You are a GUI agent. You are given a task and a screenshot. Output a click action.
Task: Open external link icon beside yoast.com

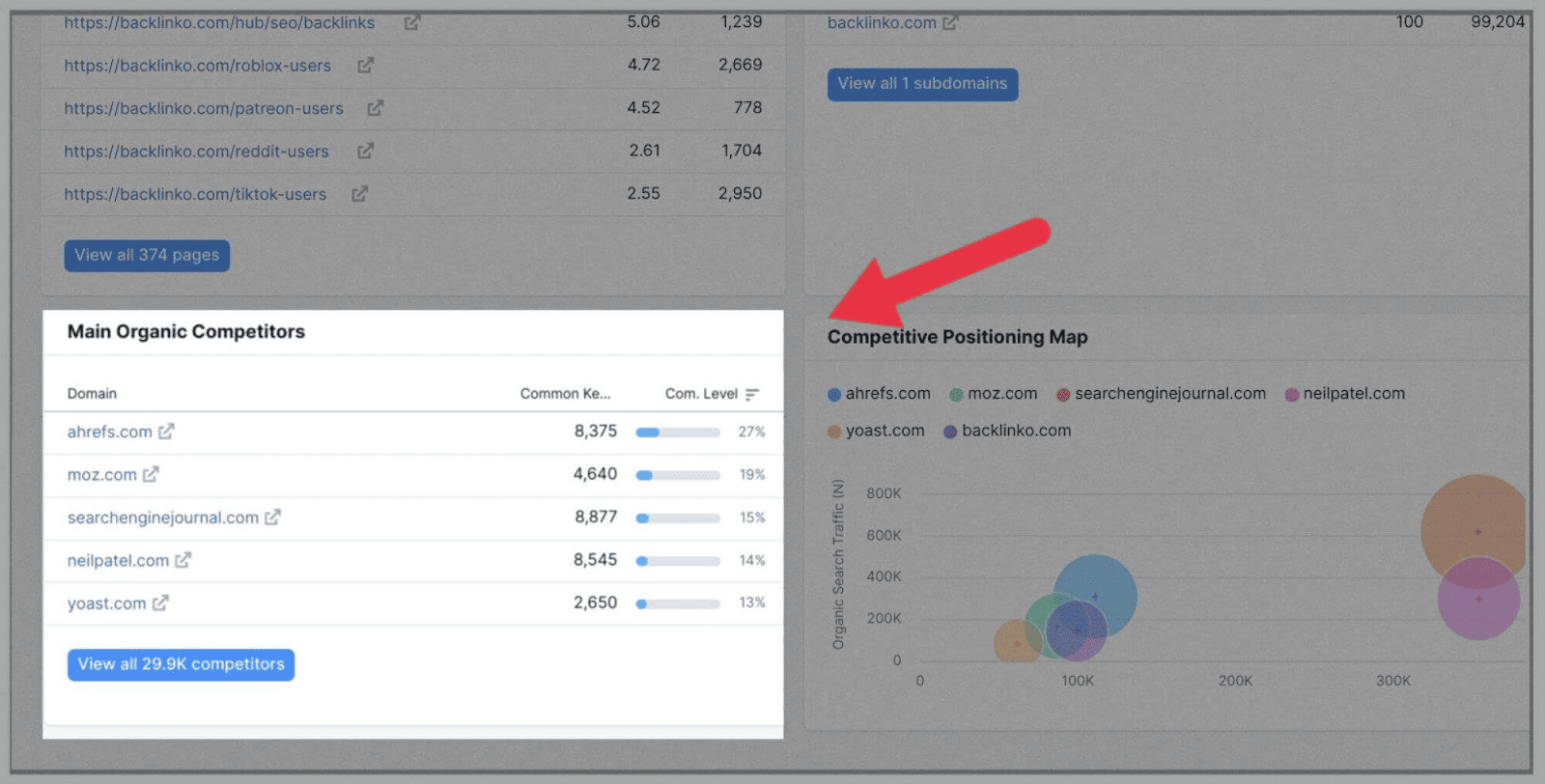tap(160, 603)
